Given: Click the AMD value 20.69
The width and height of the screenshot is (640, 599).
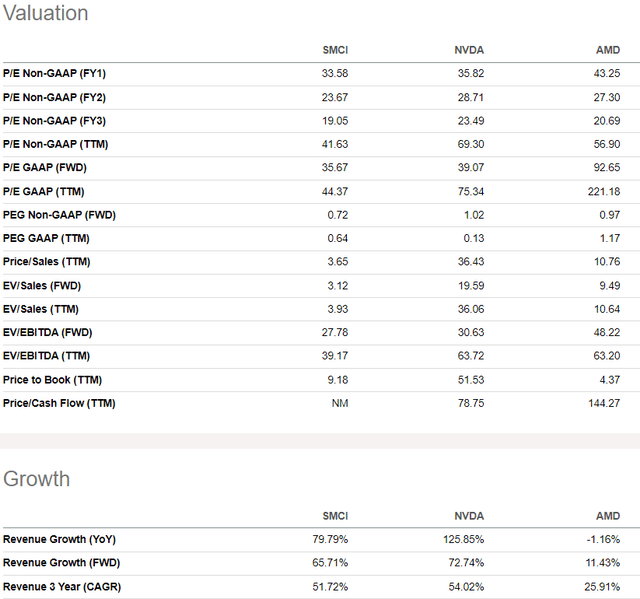Looking at the screenshot, I should pos(607,121).
